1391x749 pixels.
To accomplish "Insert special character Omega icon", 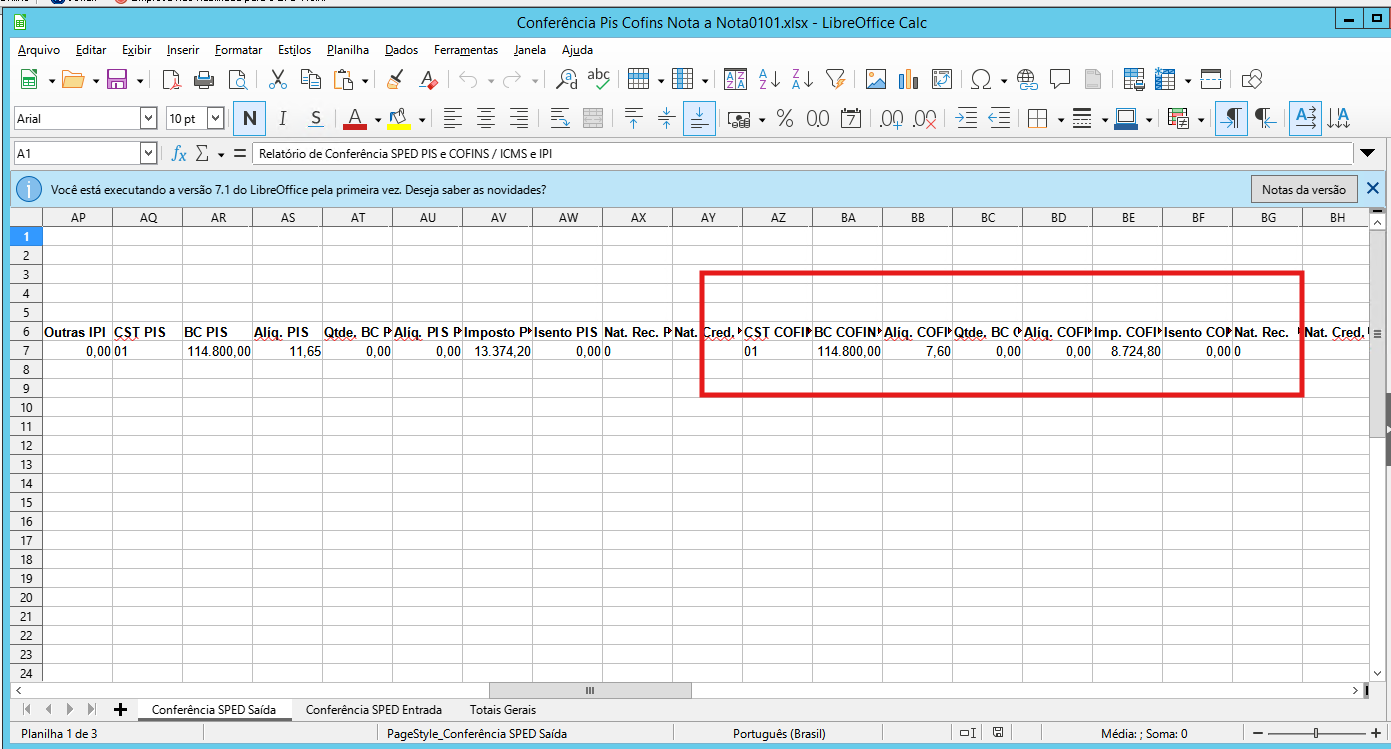I will tap(982, 80).
